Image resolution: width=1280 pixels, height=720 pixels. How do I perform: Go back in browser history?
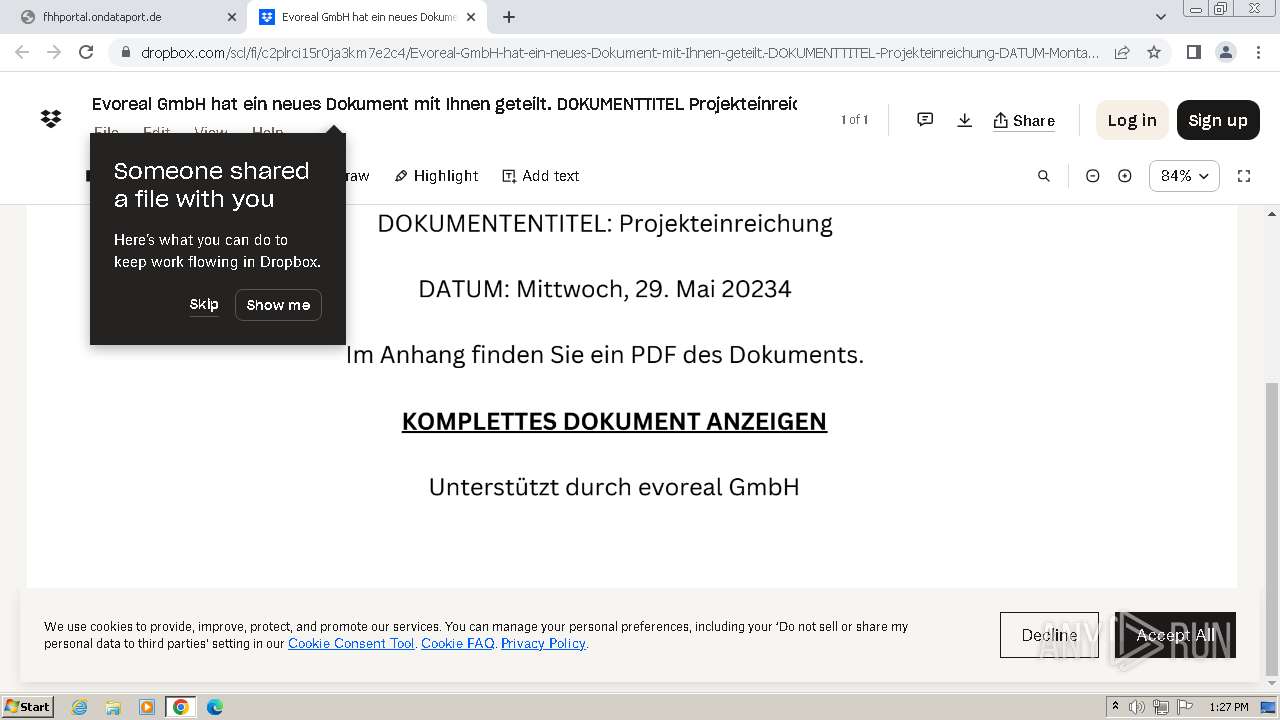click(x=22, y=52)
